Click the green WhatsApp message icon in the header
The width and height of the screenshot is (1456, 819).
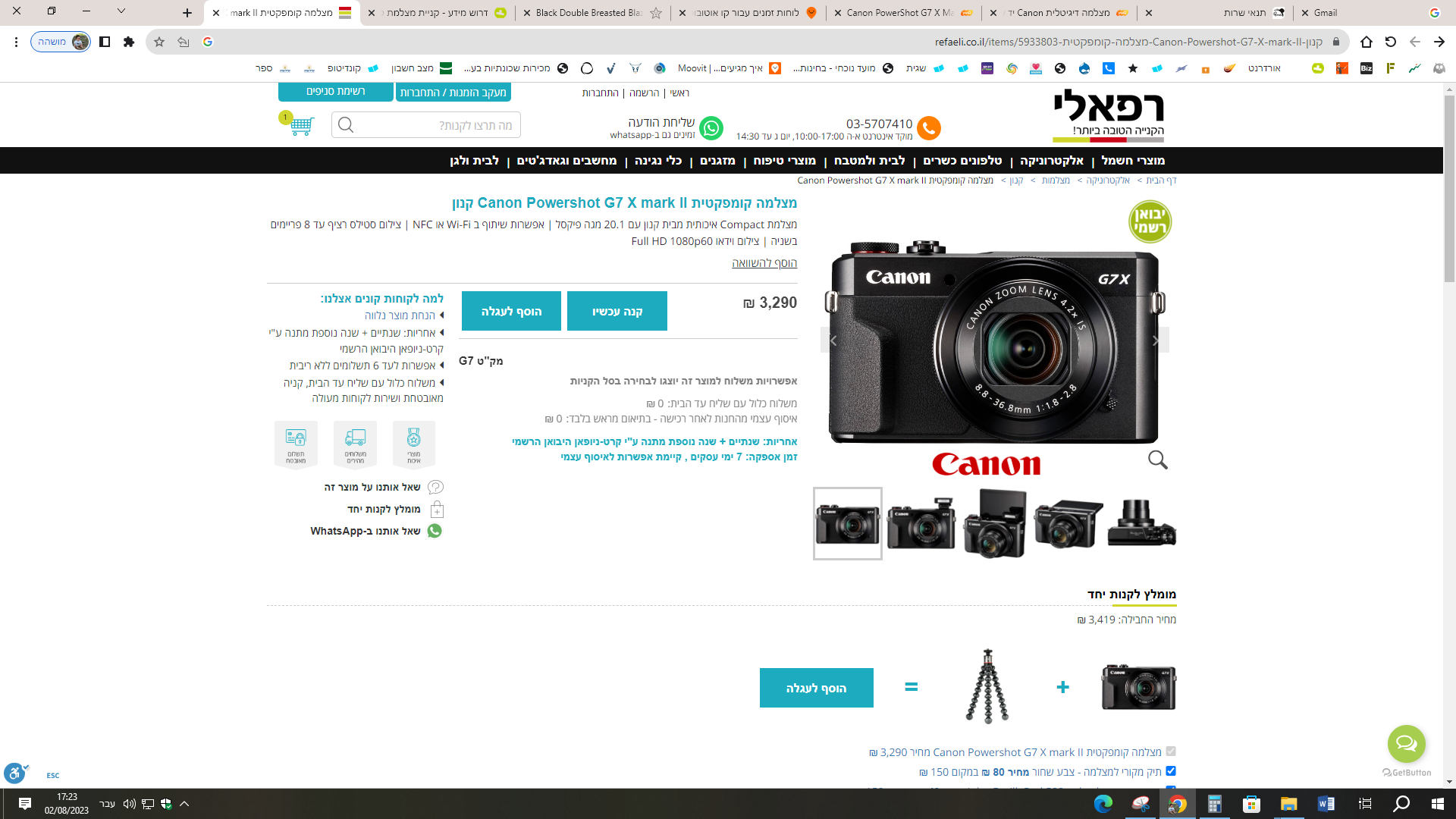click(711, 128)
